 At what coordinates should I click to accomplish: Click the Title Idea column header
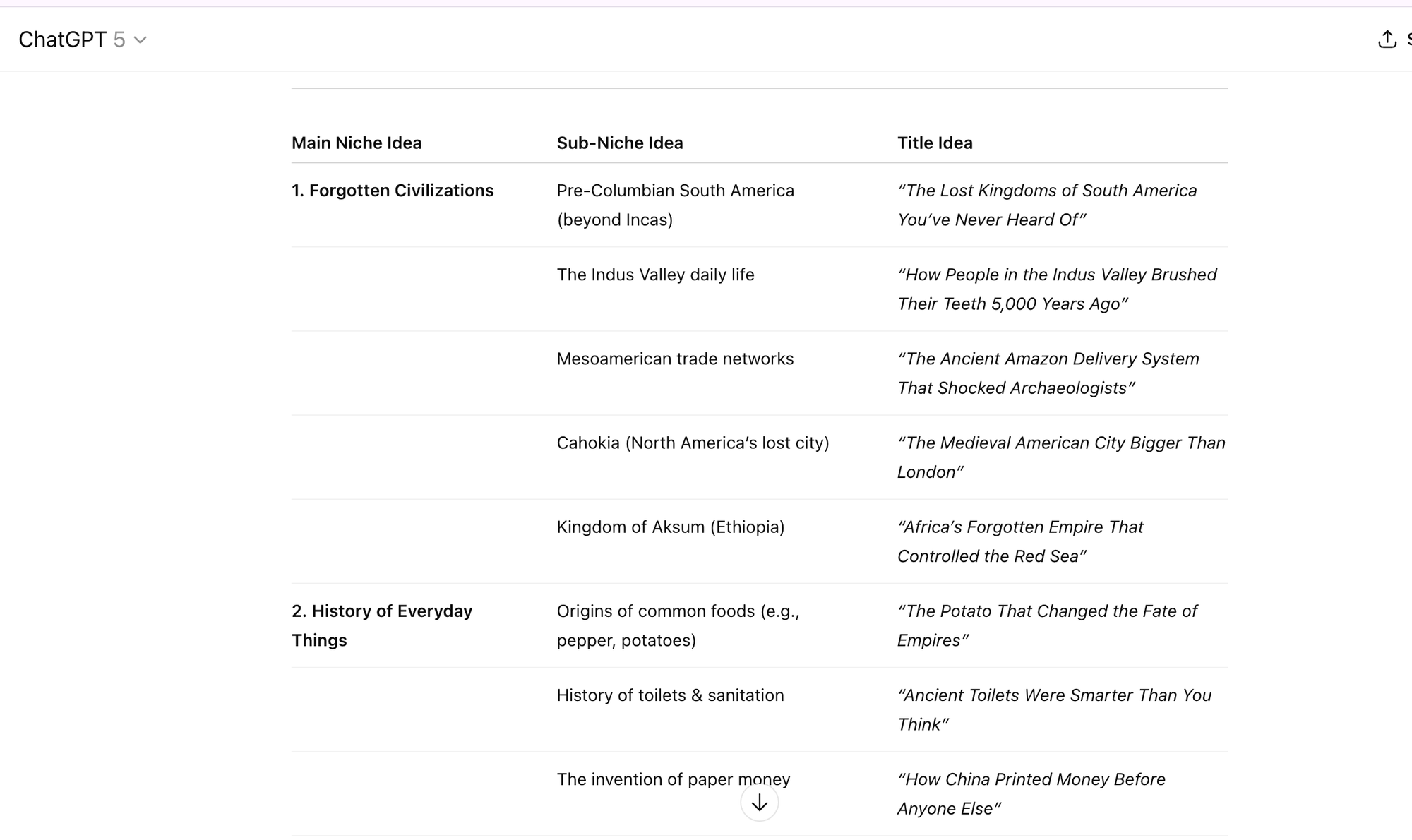935,143
